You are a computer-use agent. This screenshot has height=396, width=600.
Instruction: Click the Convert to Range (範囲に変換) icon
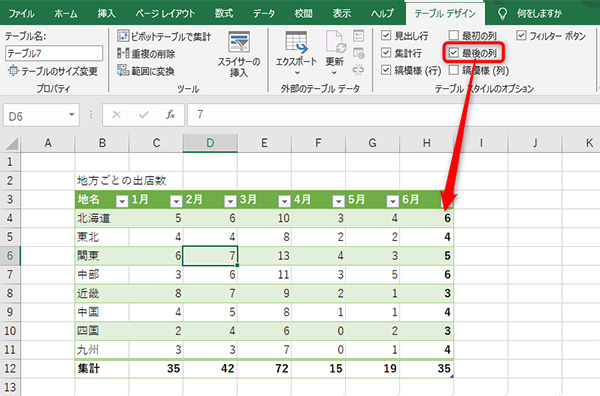click(122, 70)
